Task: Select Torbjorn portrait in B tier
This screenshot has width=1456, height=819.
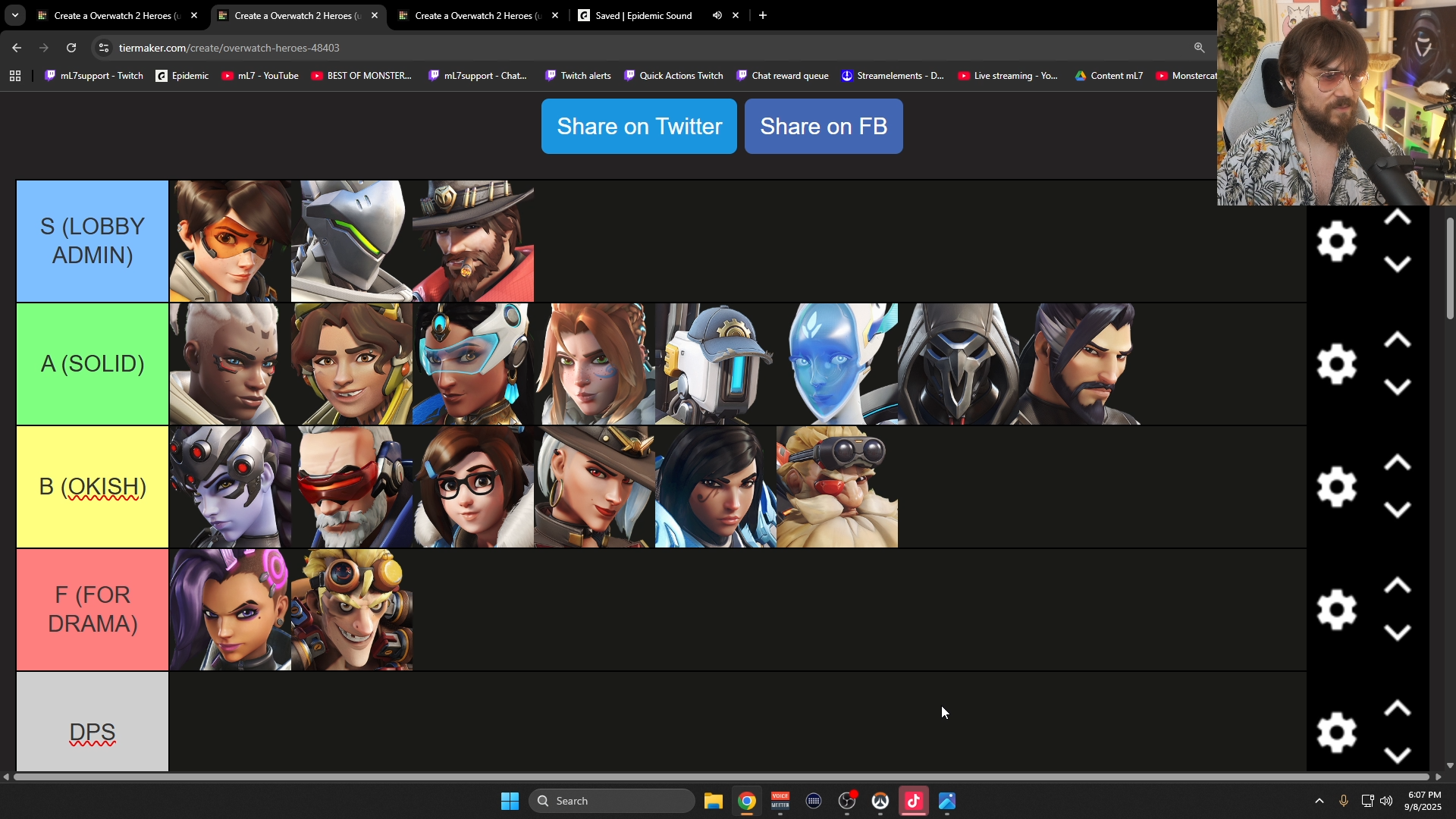Action: coord(837,487)
